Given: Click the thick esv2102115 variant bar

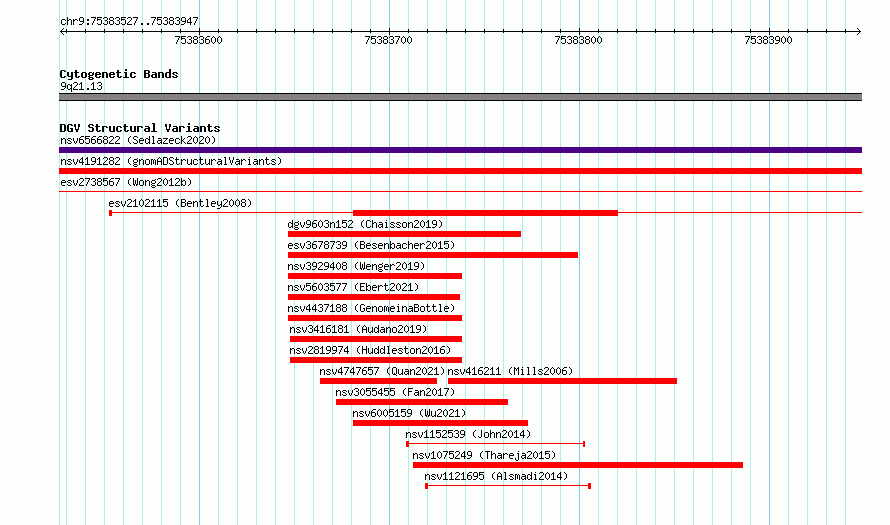Looking at the screenshot, I should (x=485, y=213).
